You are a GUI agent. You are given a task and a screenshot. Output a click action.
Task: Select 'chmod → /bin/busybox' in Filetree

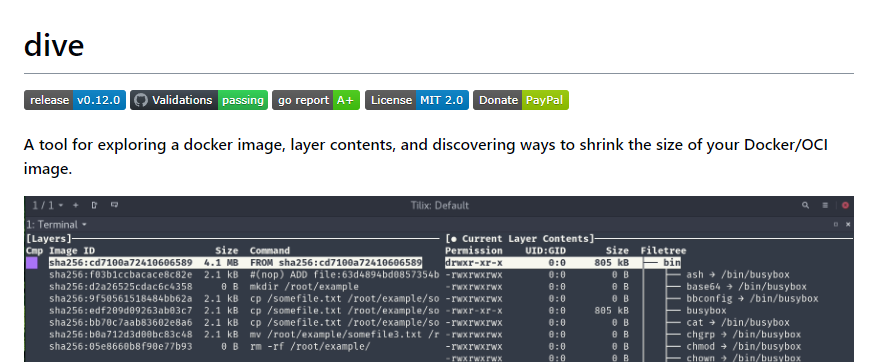[744, 346]
